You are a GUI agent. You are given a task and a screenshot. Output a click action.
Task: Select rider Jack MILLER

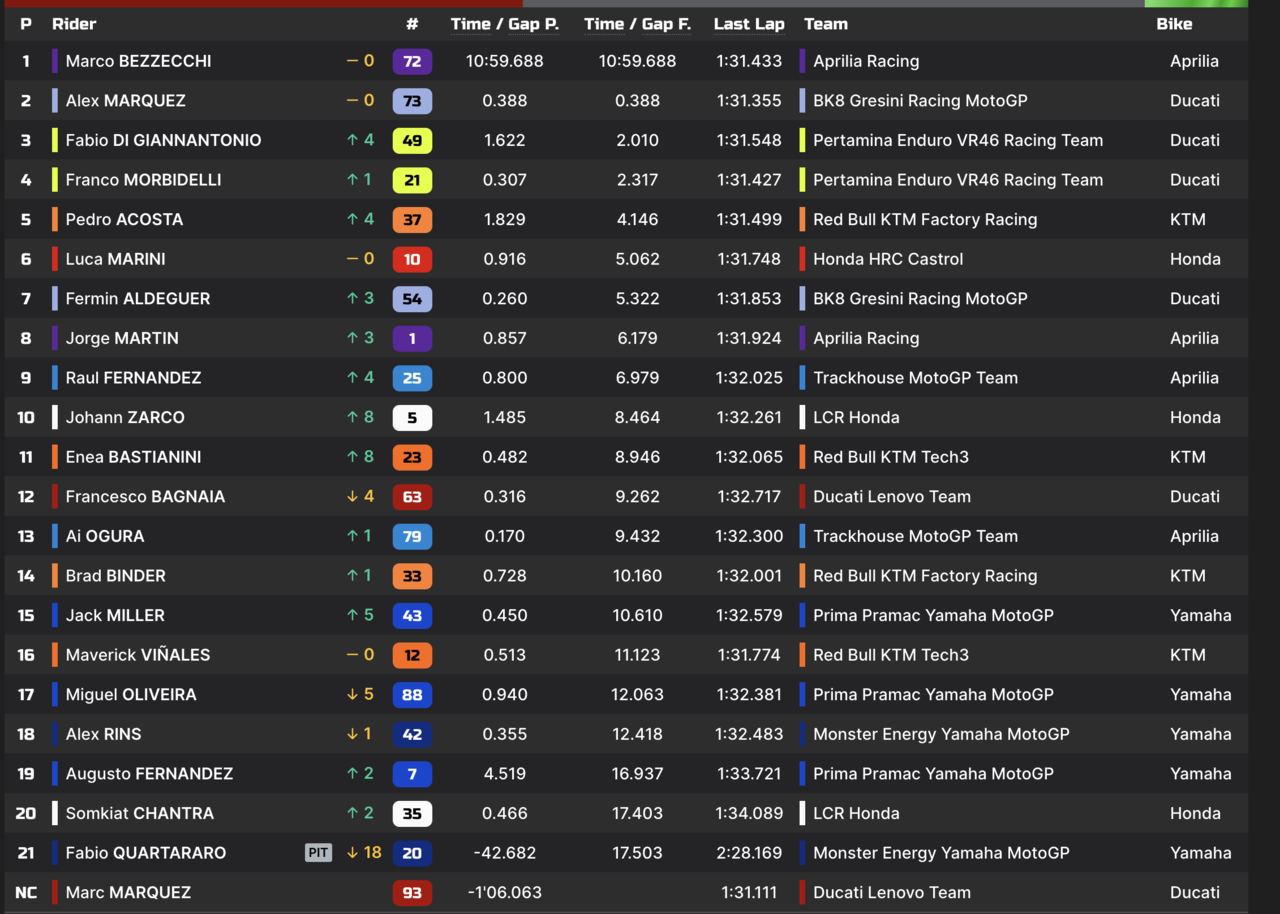pyautogui.click(x=115, y=615)
